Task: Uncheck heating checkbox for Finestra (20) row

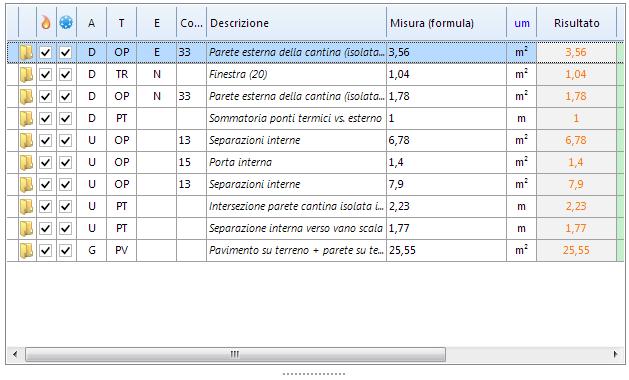Action: click(x=46, y=74)
